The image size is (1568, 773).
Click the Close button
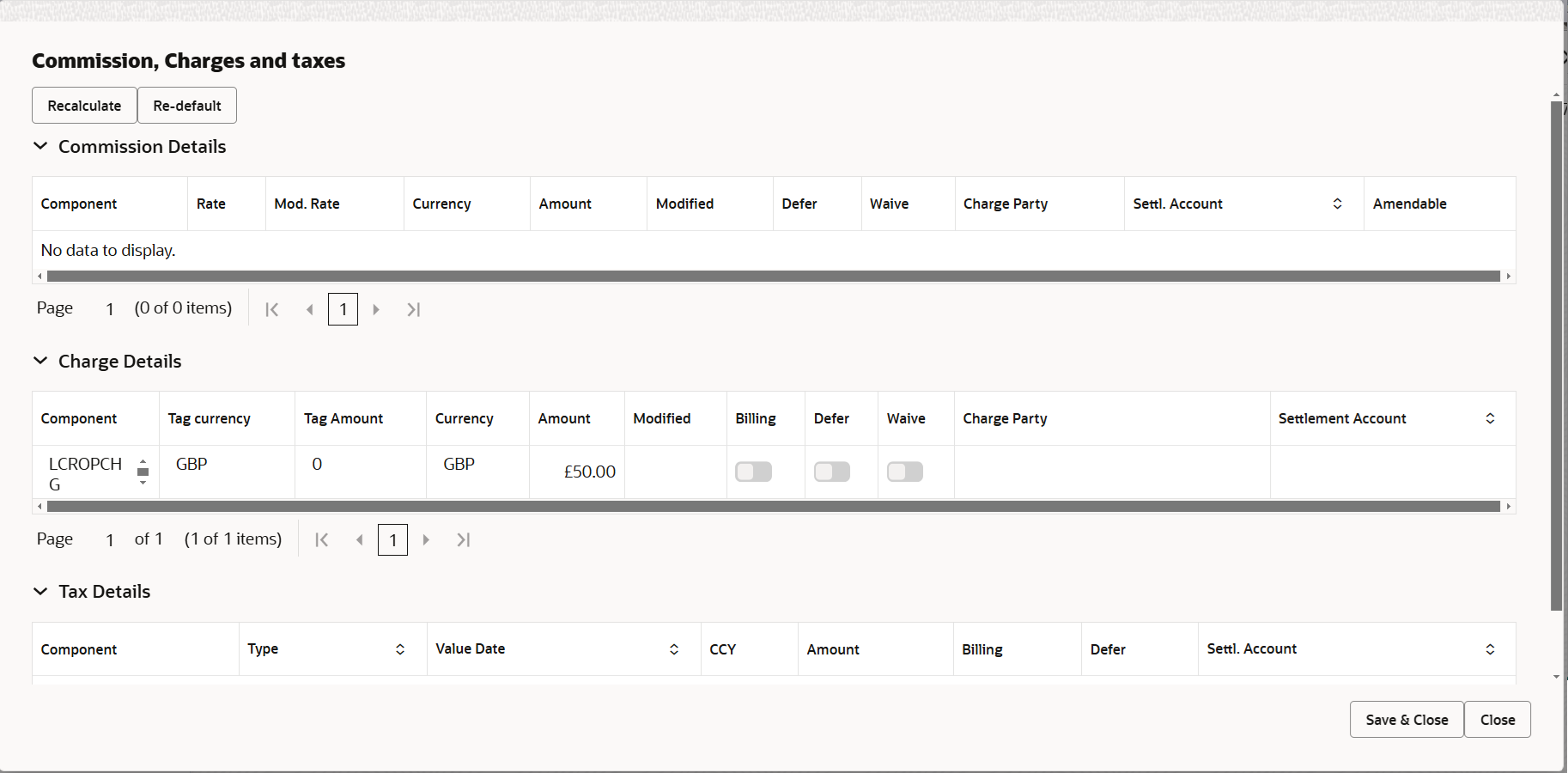pos(1498,720)
